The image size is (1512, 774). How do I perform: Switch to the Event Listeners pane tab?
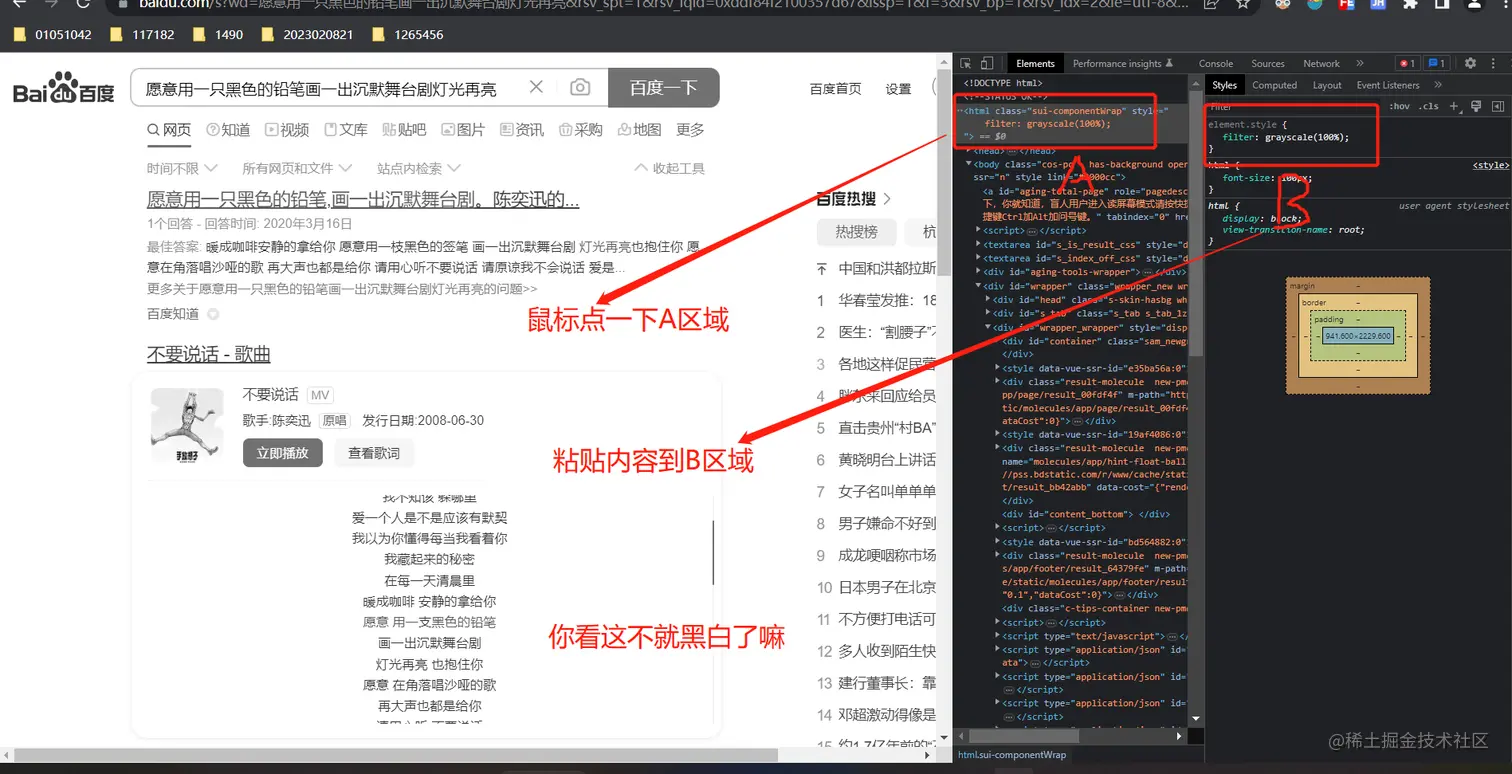coord(1387,85)
